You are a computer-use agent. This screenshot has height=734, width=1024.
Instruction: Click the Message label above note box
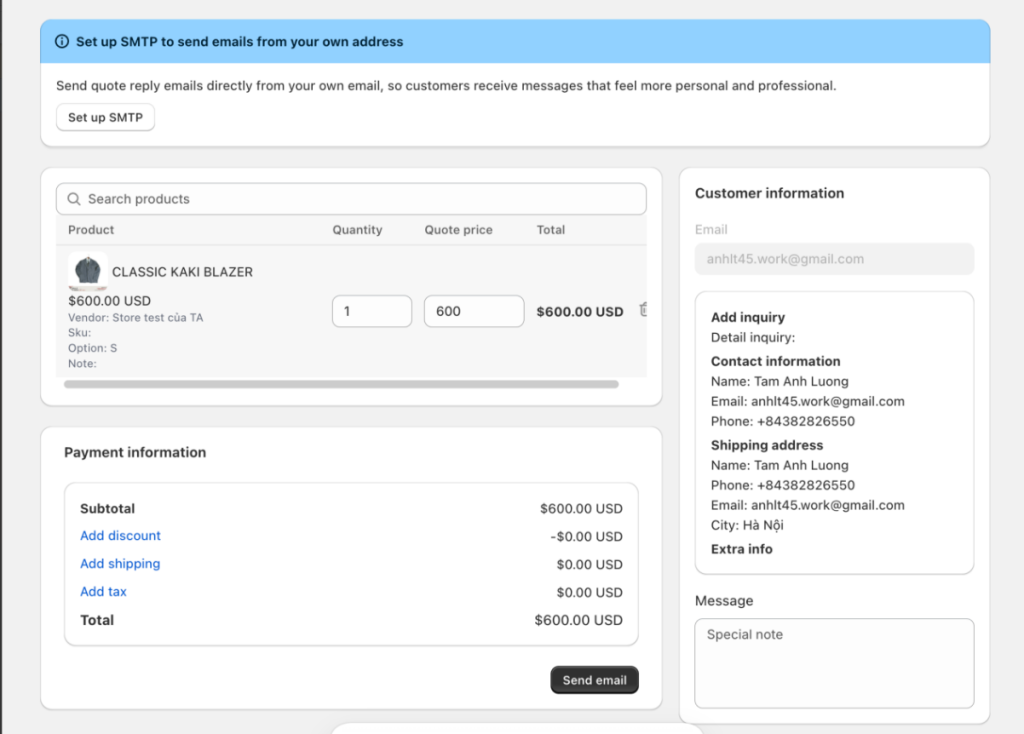coord(724,601)
